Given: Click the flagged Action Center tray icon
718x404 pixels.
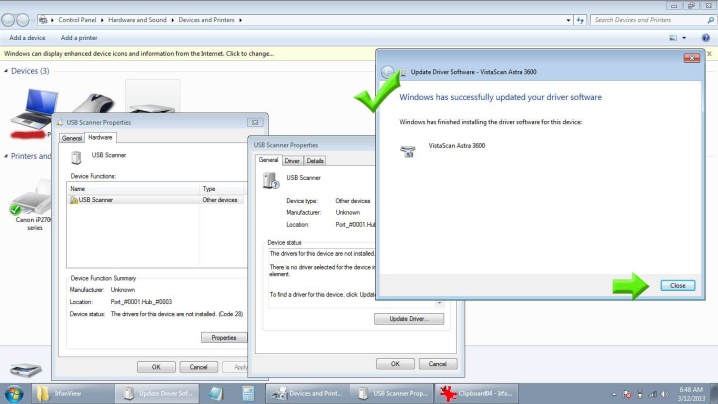Looking at the screenshot, I should (627, 394).
